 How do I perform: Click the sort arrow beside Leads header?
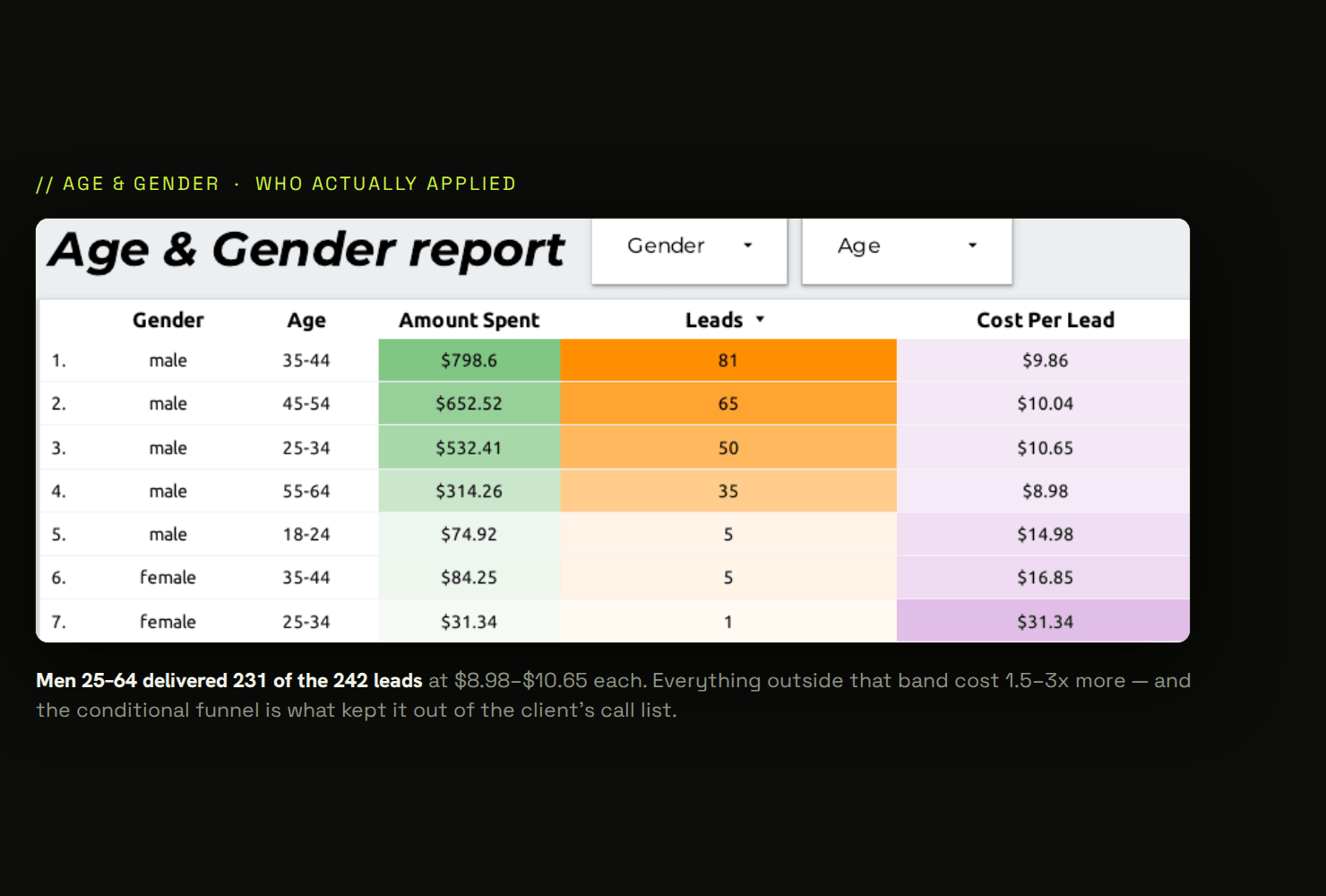pyautogui.click(x=760, y=319)
